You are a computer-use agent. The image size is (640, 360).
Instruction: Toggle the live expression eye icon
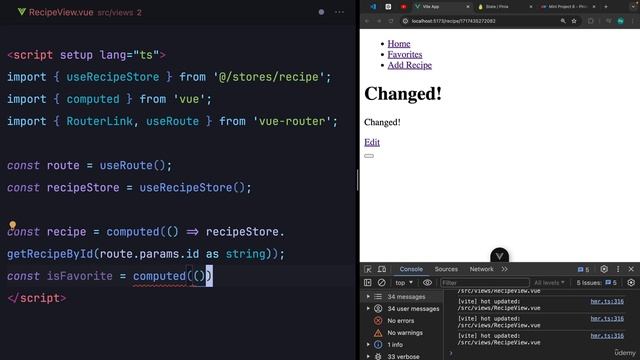pyautogui.click(x=427, y=282)
